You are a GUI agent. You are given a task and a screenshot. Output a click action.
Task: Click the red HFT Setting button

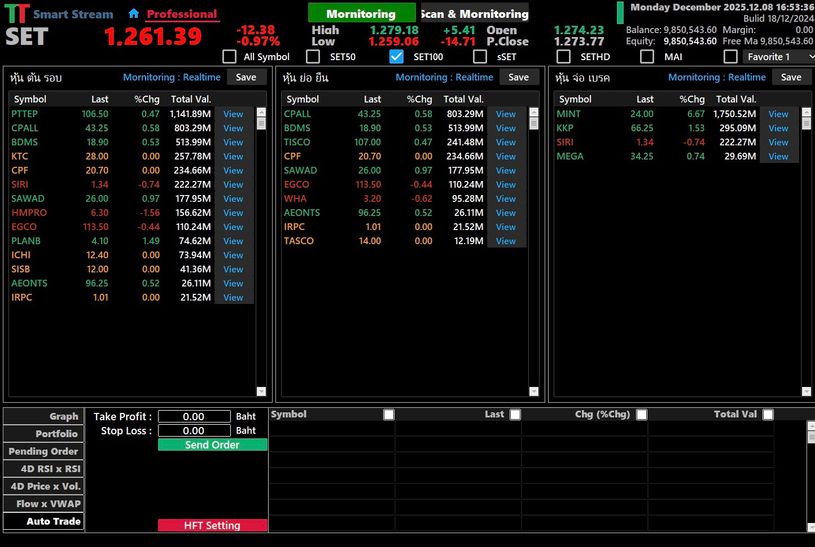pos(212,526)
